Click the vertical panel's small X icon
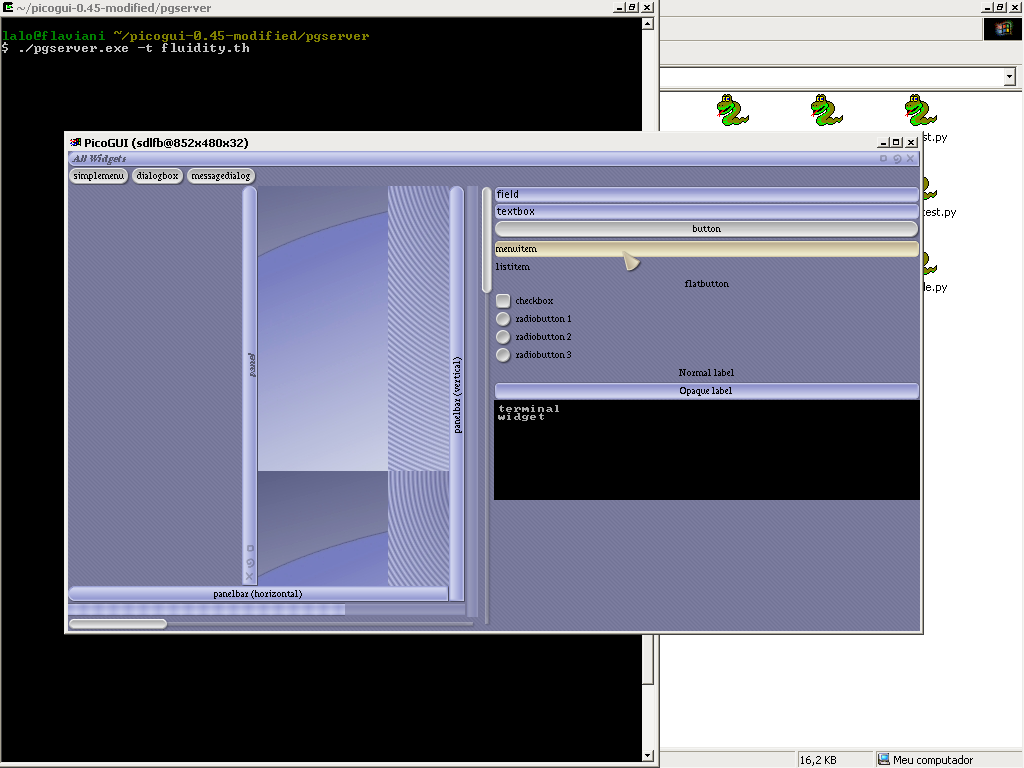 (249, 576)
